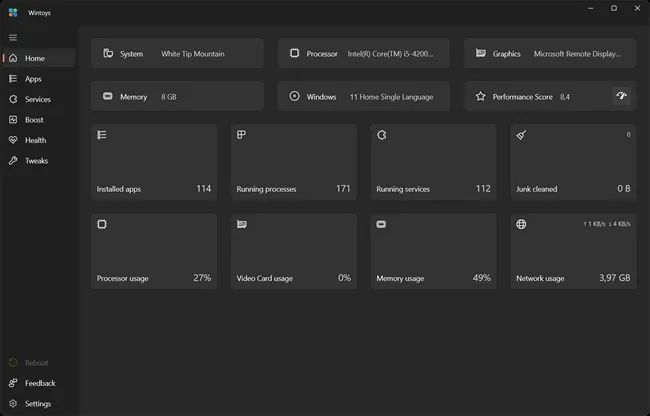The width and height of the screenshot is (650, 416).
Task: Click the 'White Tip Mountain' system name
Action: (x=193, y=54)
